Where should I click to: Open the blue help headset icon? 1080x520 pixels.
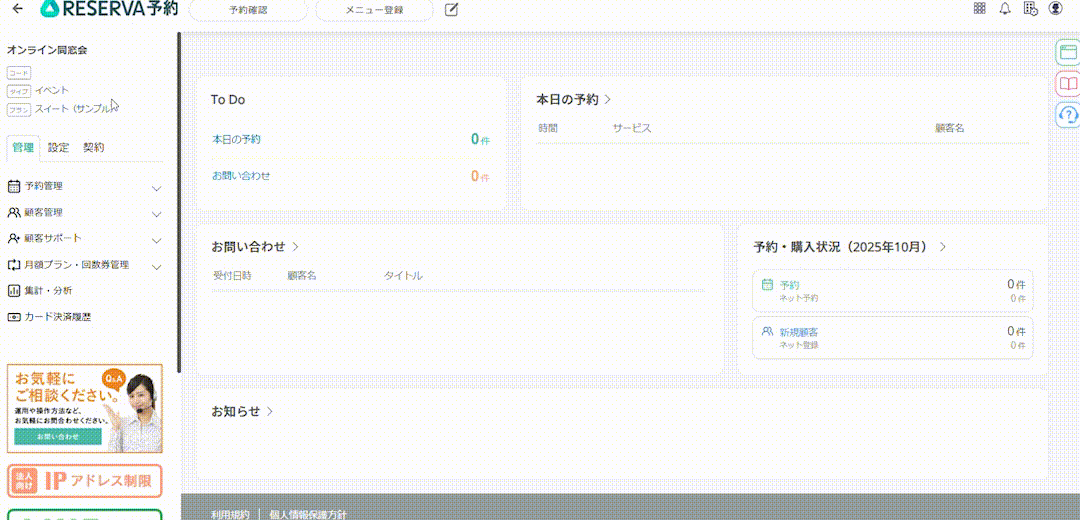coord(1068,114)
